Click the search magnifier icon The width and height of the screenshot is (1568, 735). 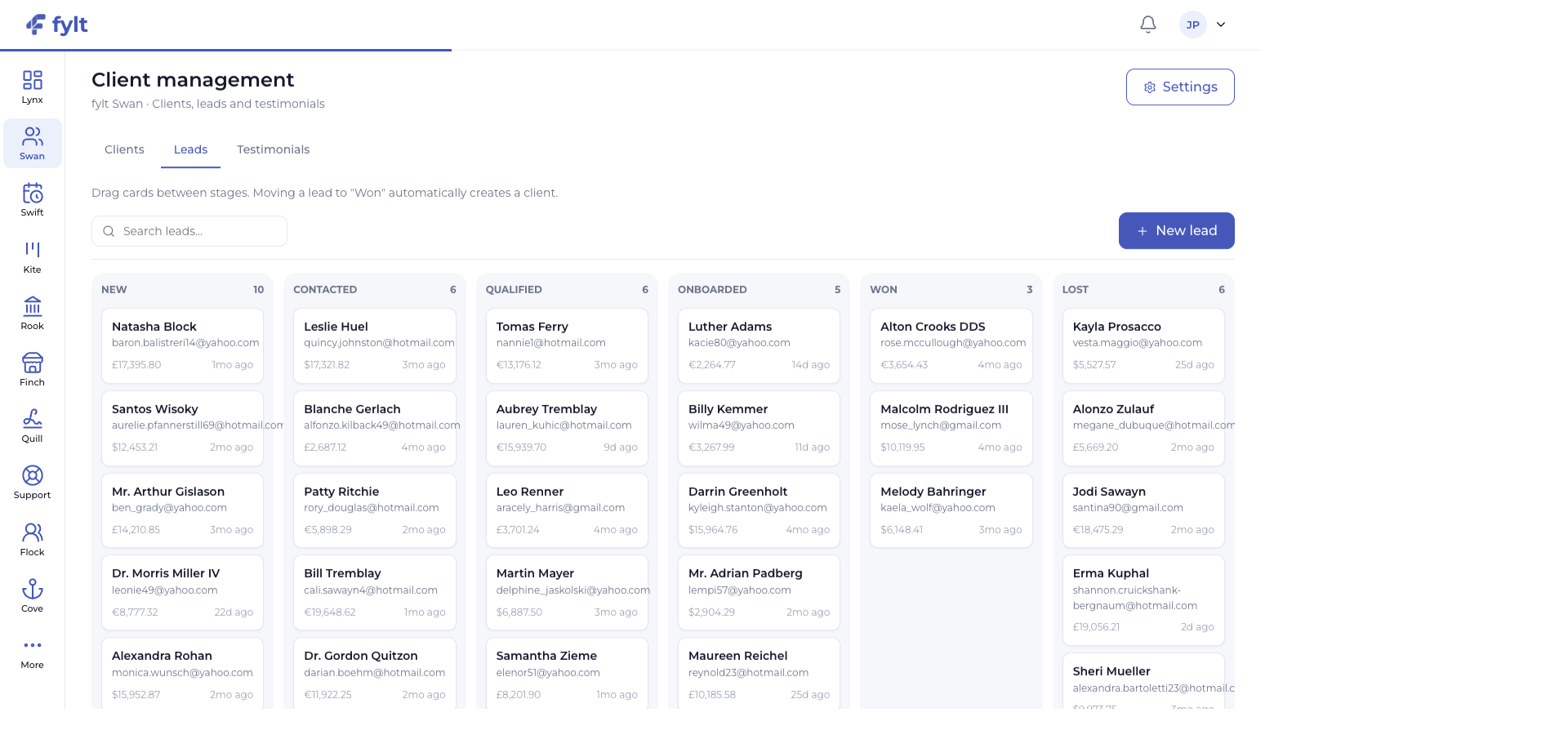[x=109, y=231]
